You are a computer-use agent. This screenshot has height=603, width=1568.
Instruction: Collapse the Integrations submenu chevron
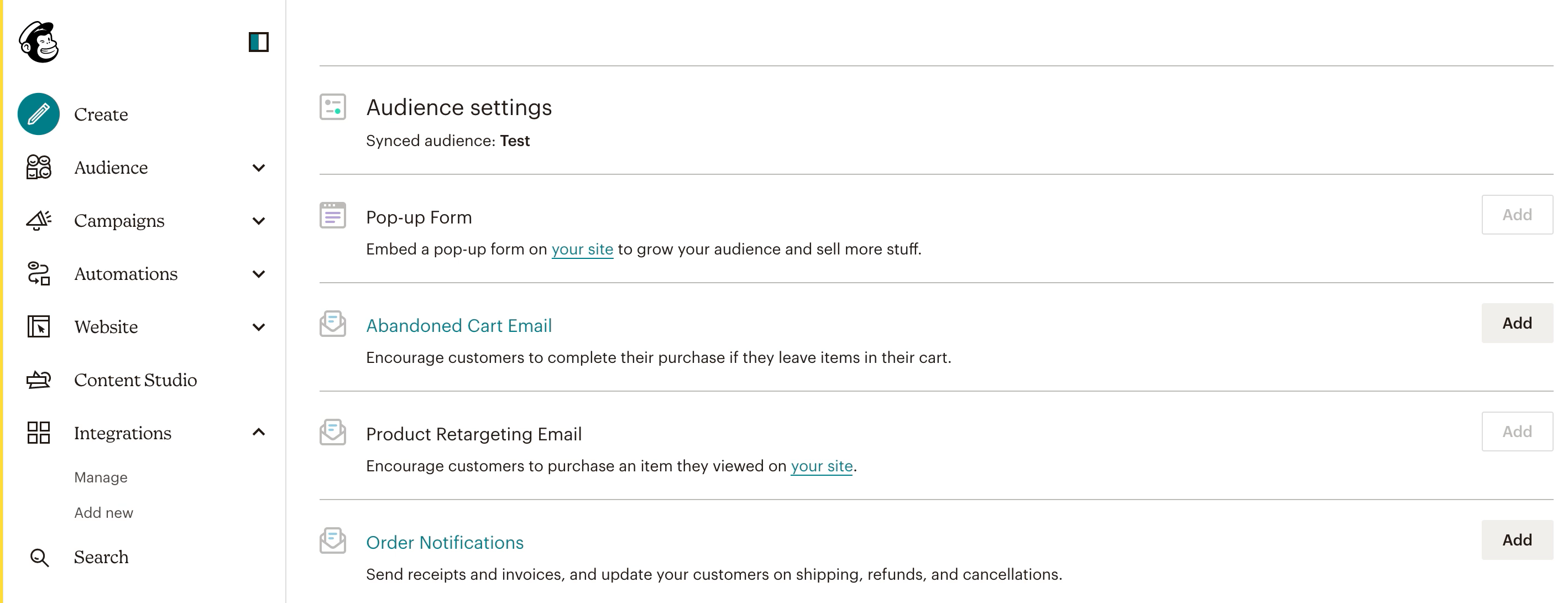click(x=259, y=433)
